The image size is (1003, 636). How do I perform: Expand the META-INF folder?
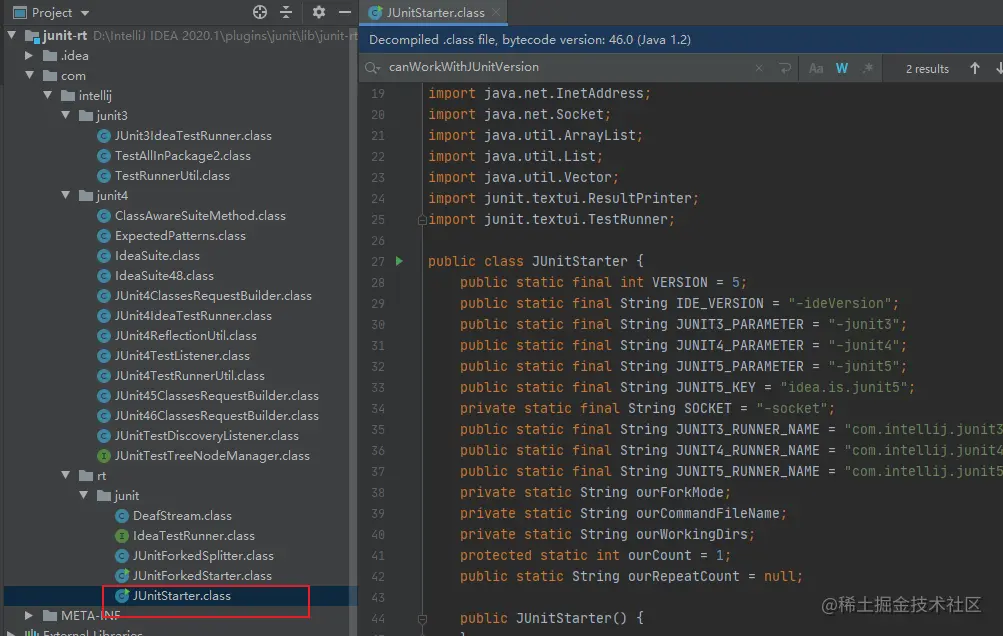click(x=29, y=615)
